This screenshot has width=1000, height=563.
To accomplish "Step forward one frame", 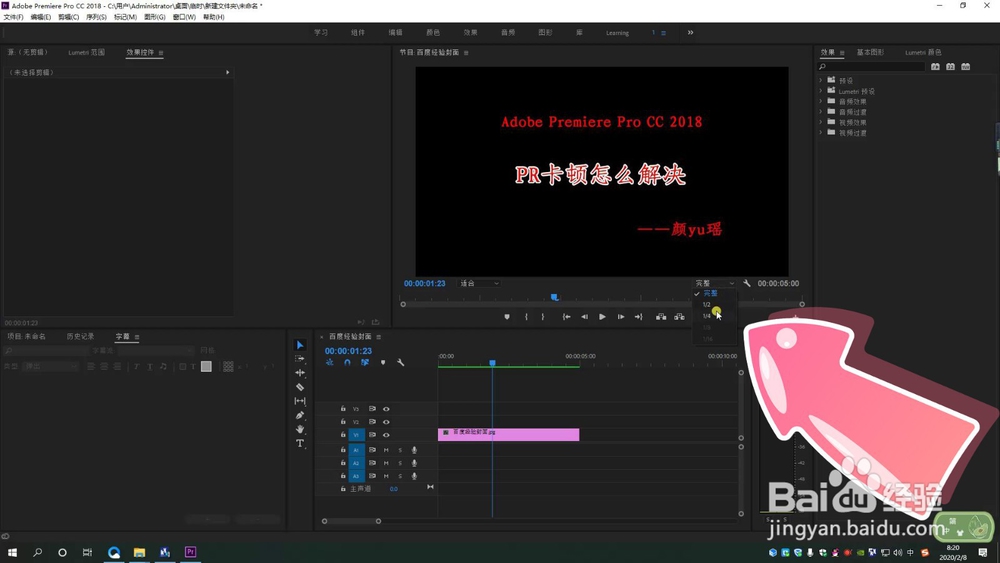I will coord(621,317).
